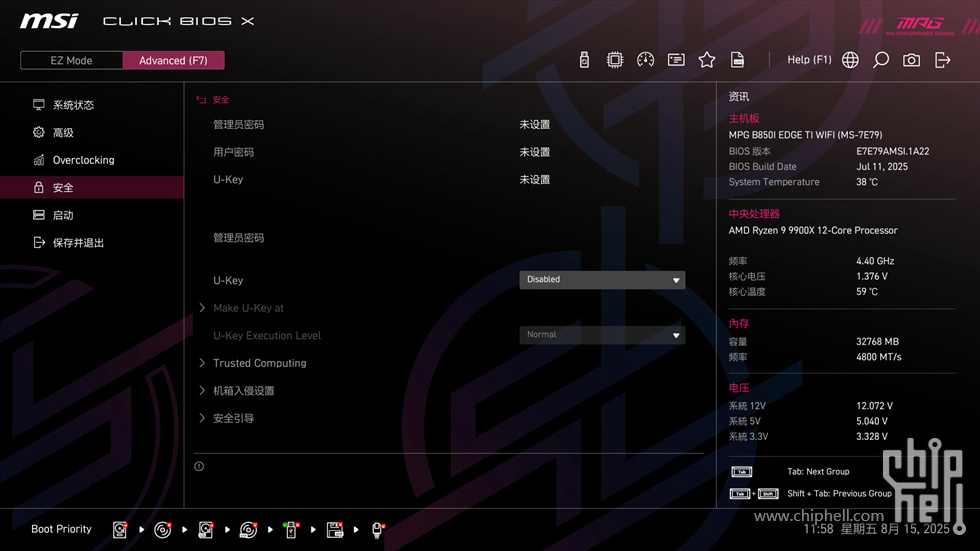Click the search magnifier icon
Image resolution: width=980 pixels, height=551 pixels.
point(881,60)
